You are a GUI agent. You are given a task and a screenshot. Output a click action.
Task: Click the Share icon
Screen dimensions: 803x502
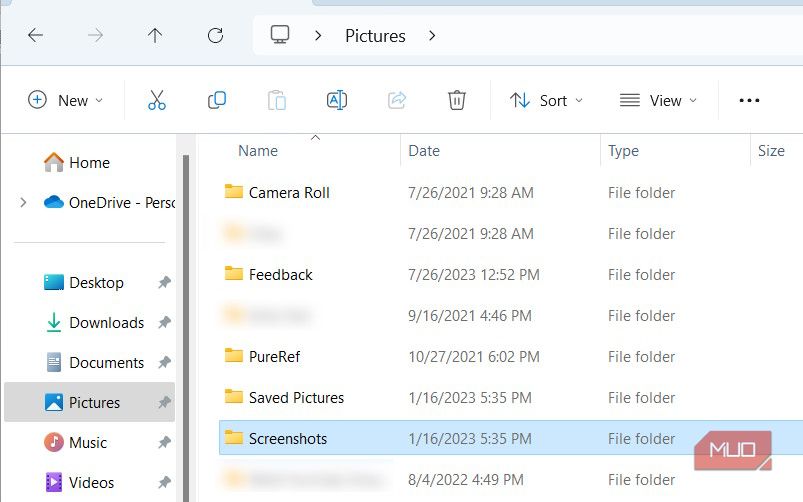(x=397, y=100)
